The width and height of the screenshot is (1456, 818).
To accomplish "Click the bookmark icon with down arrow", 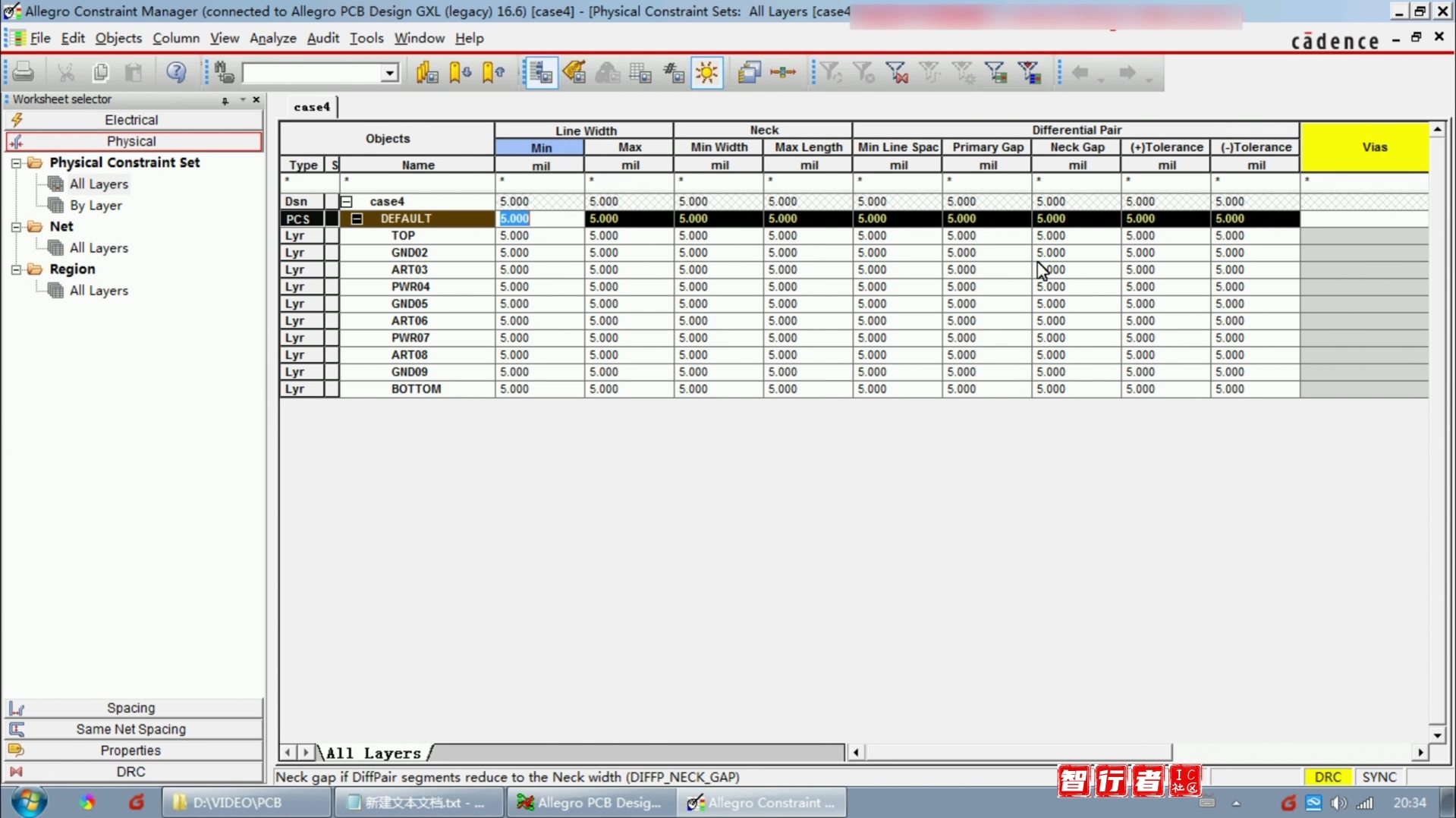I will click(x=461, y=72).
